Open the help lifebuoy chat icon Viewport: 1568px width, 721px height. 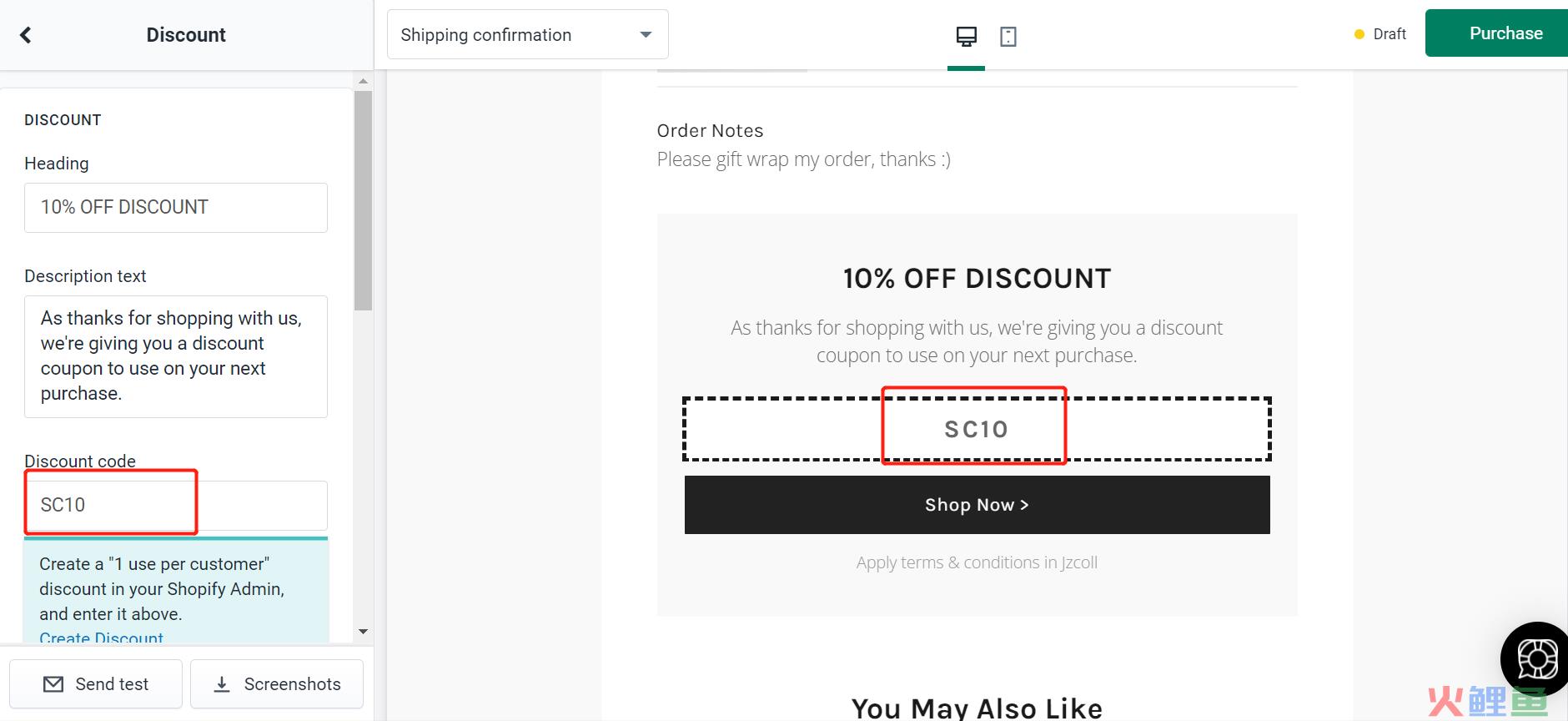pyautogui.click(x=1537, y=660)
